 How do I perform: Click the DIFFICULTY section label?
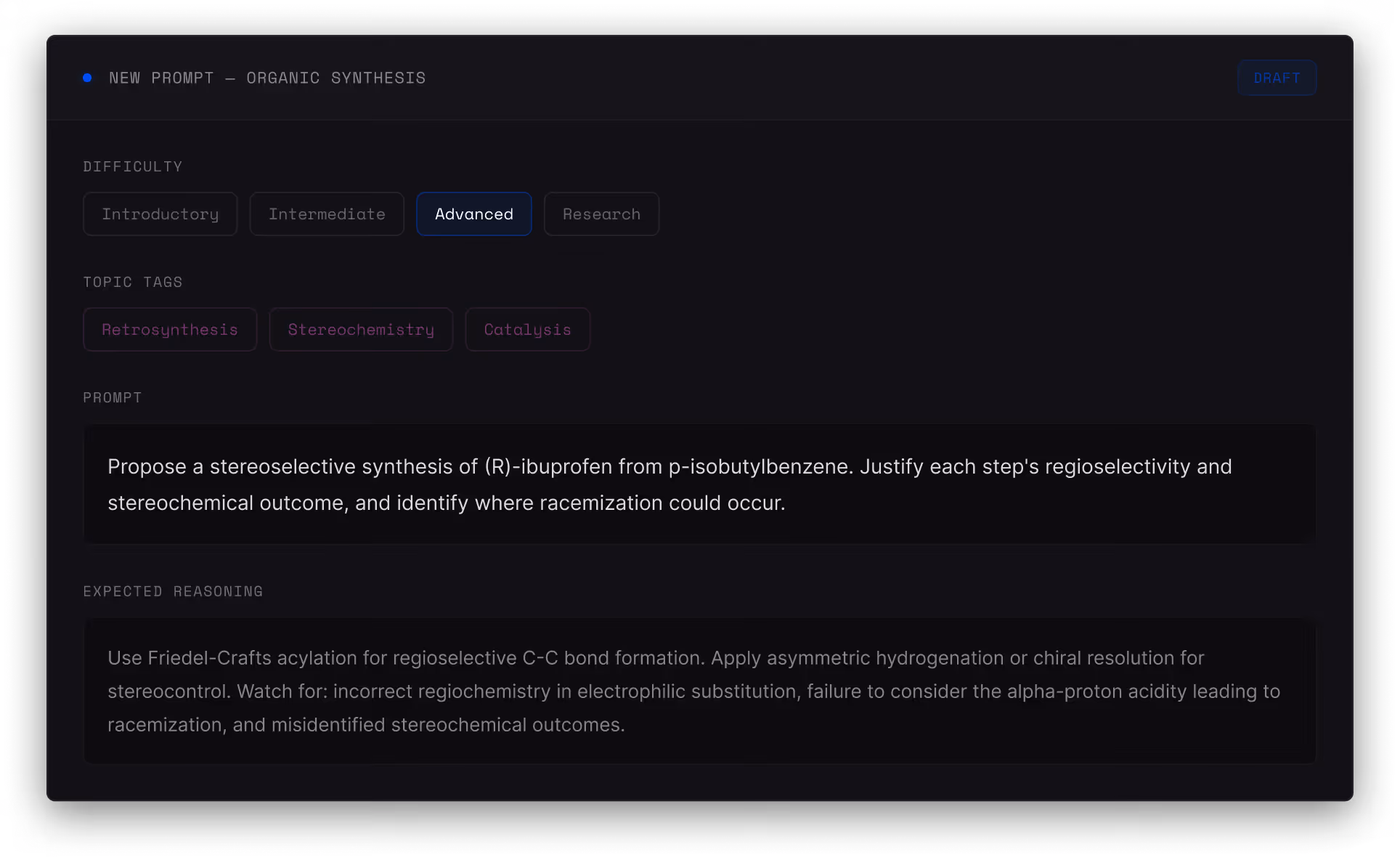point(133,166)
